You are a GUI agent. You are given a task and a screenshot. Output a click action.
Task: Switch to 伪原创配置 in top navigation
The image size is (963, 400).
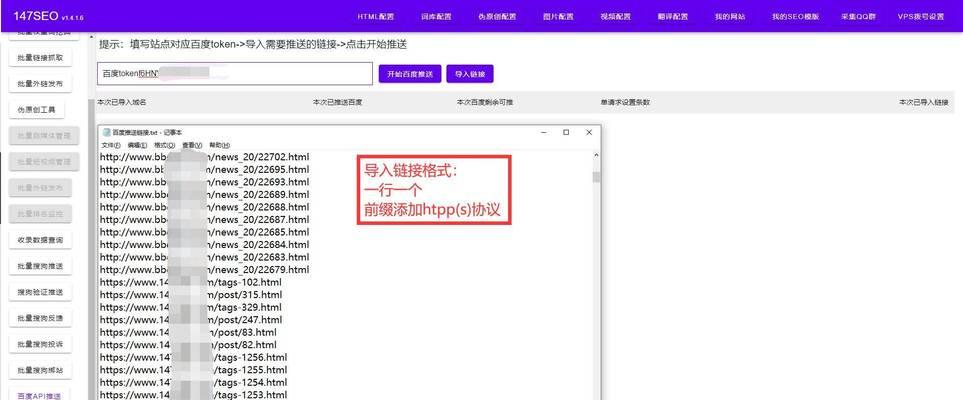[x=497, y=17]
